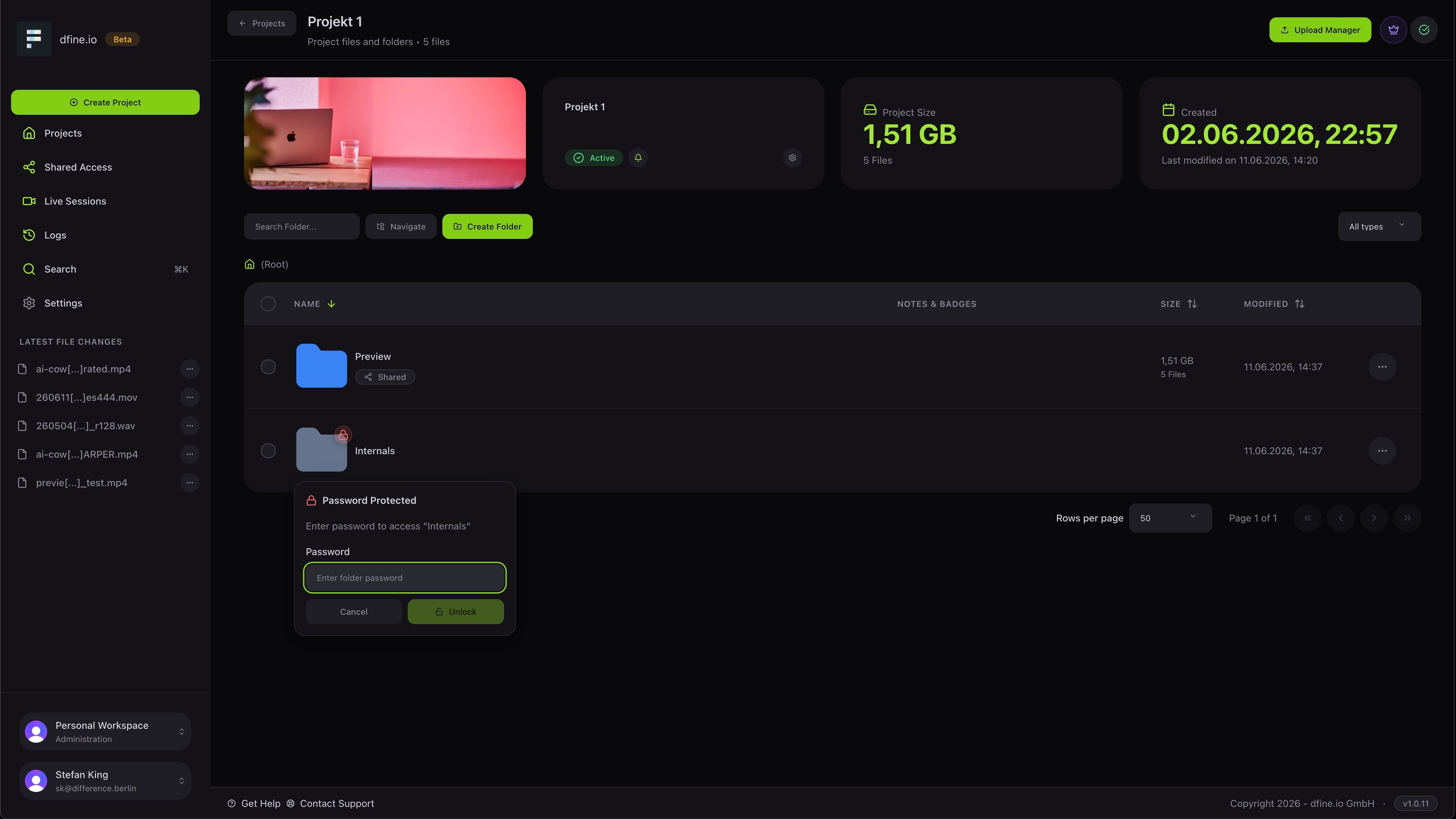Expand the Stefan King account menu
The image size is (1456, 819).
tap(105, 781)
